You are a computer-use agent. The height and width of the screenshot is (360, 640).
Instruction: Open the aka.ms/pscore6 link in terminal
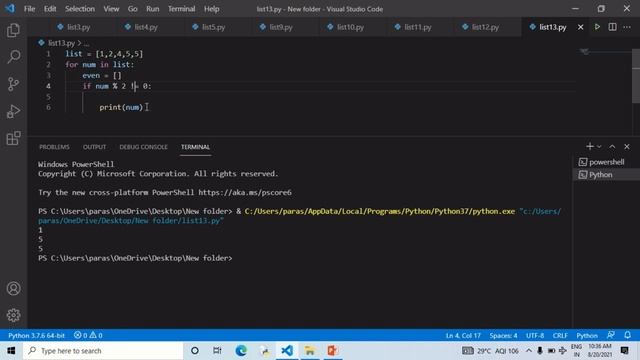click(245, 193)
